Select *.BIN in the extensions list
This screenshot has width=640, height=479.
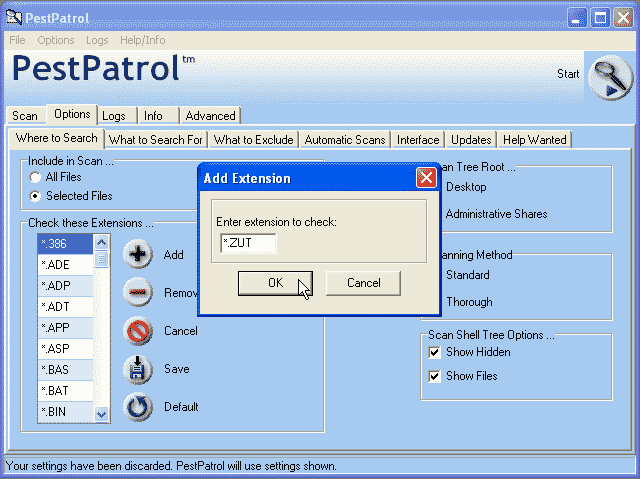(65, 412)
